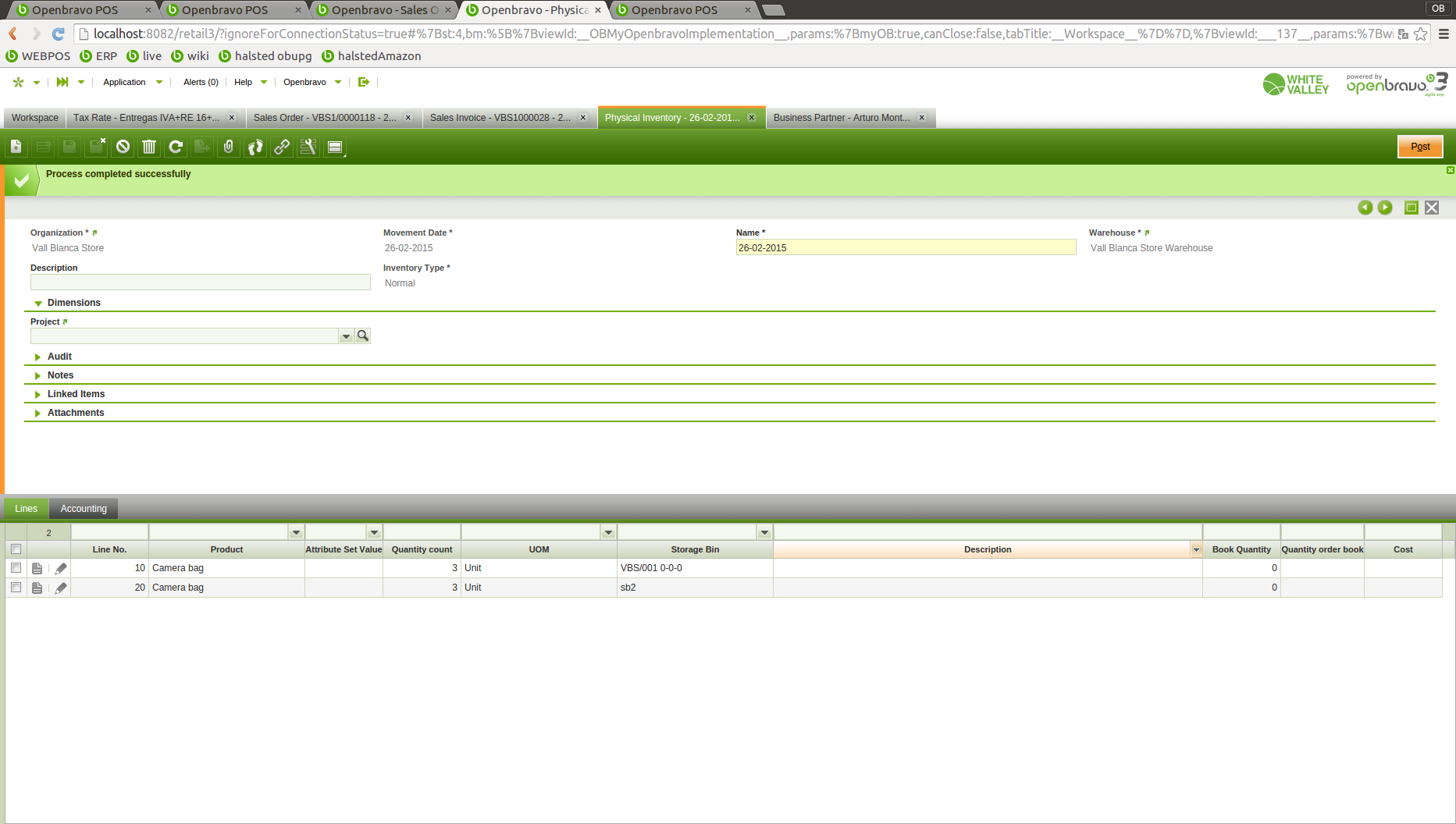Viewport: 1456px width, 824px height.
Task: Click the chain link toolbar icon
Action: point(282,147)
